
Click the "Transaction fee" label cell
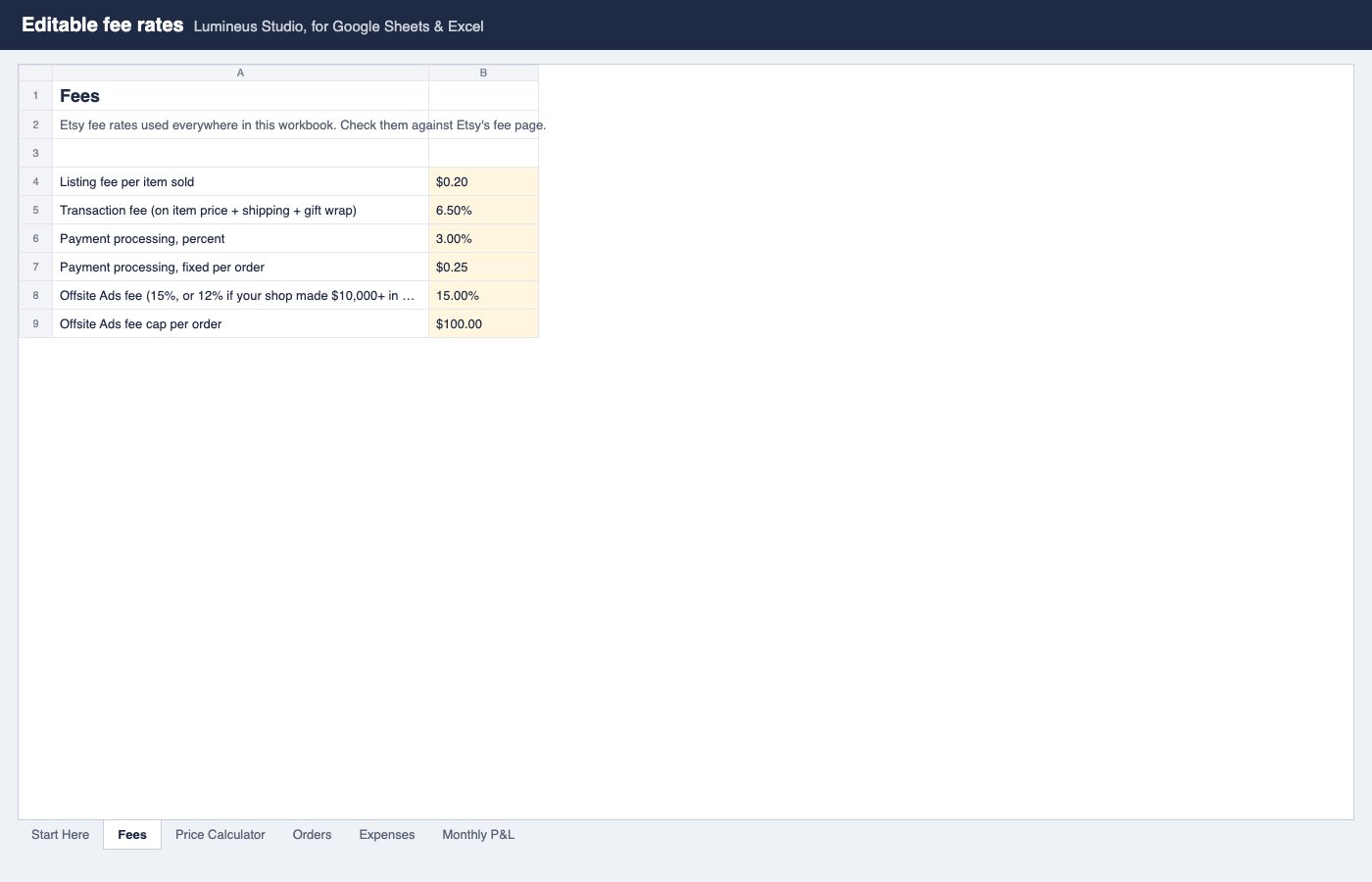tap(240, 211)
